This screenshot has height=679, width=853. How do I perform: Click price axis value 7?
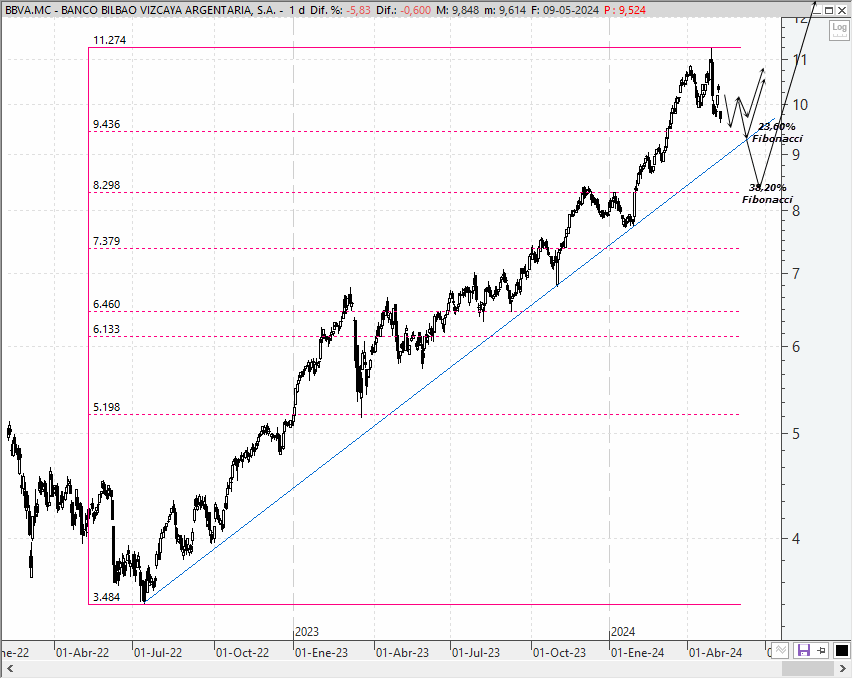click(796, 274)
